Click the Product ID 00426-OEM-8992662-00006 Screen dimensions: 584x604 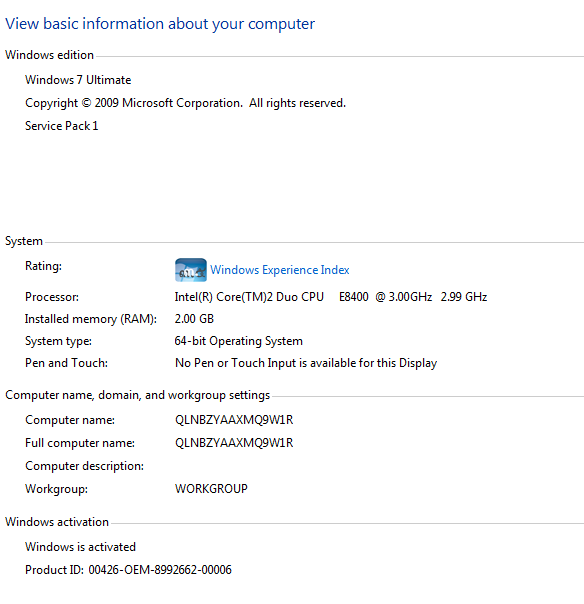(x=128, y=570)
